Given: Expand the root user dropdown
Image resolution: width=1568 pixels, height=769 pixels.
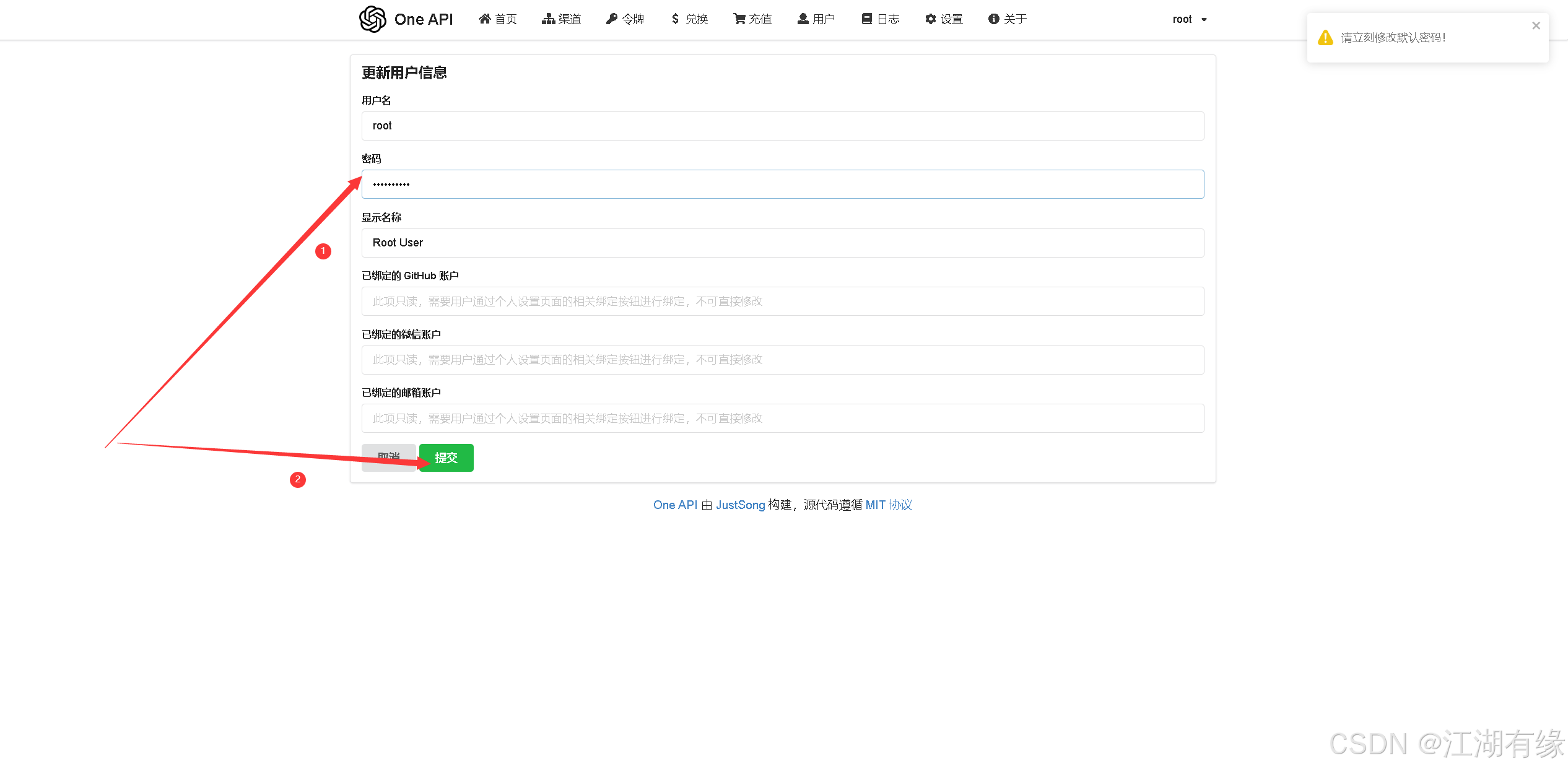Looking at the screenshot, I should pos(1189,19).
